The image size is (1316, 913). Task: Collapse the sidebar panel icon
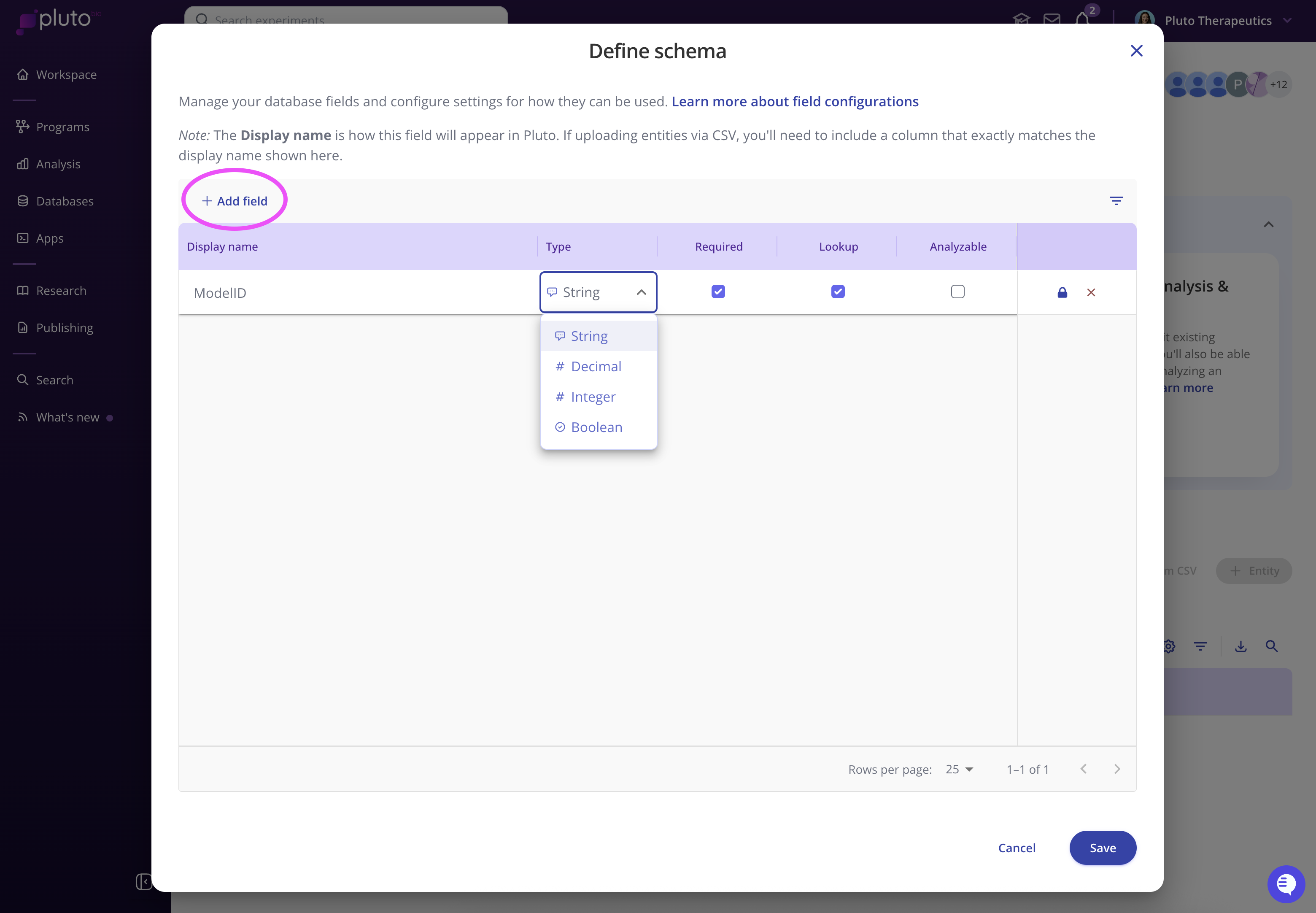click(143, 881)
